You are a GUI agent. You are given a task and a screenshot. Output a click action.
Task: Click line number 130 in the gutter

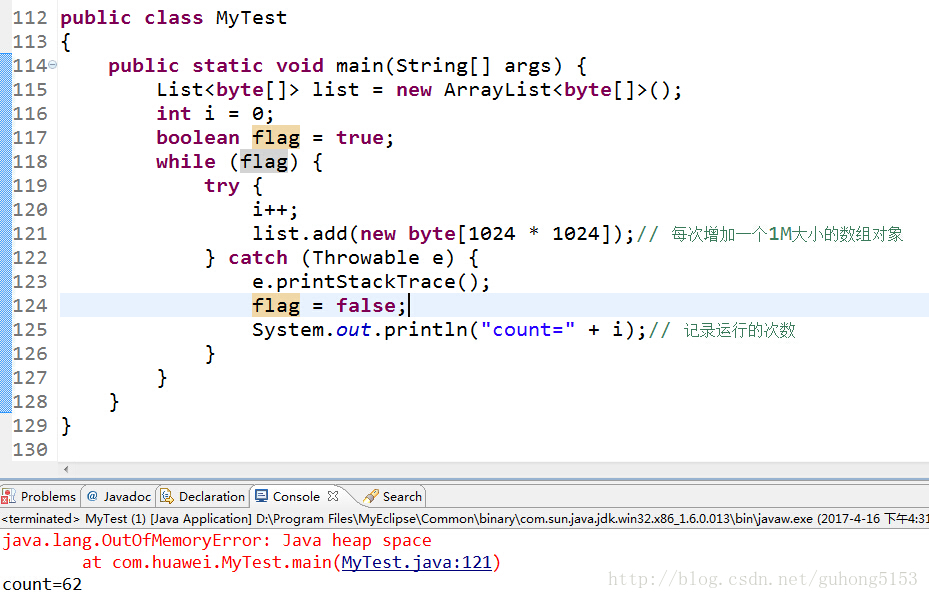click(30, 450)
